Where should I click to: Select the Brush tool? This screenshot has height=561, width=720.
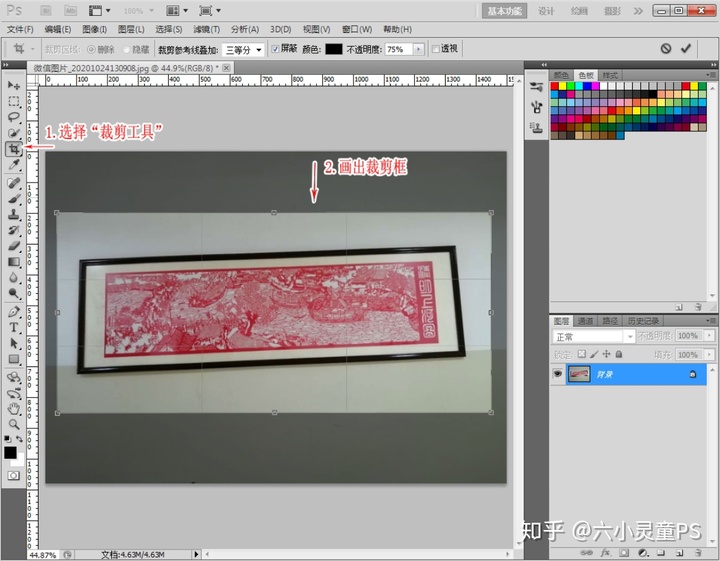click(x=14, y=199)
